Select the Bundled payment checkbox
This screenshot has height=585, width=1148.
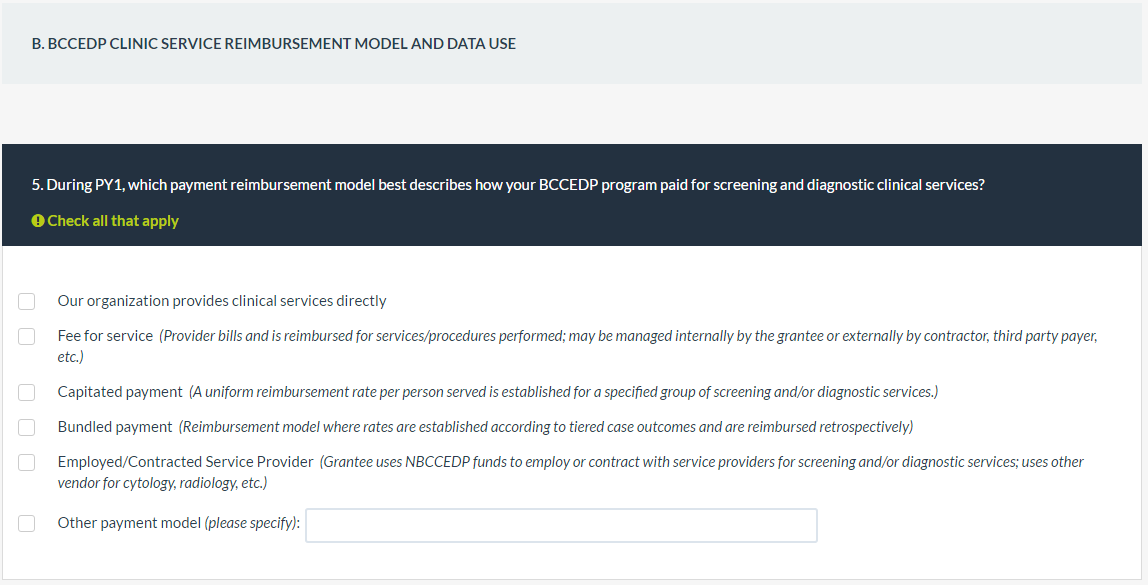[x=27, y=427]
